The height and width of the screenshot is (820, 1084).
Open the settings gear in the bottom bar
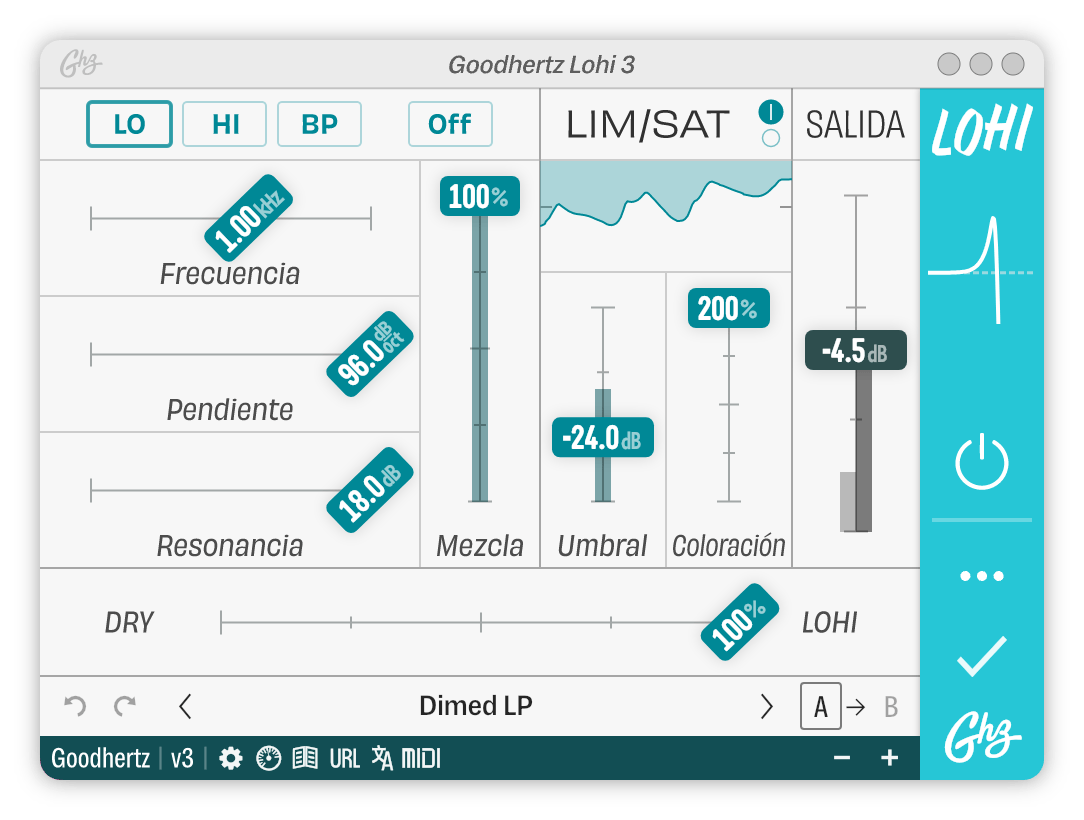[231, 758]
